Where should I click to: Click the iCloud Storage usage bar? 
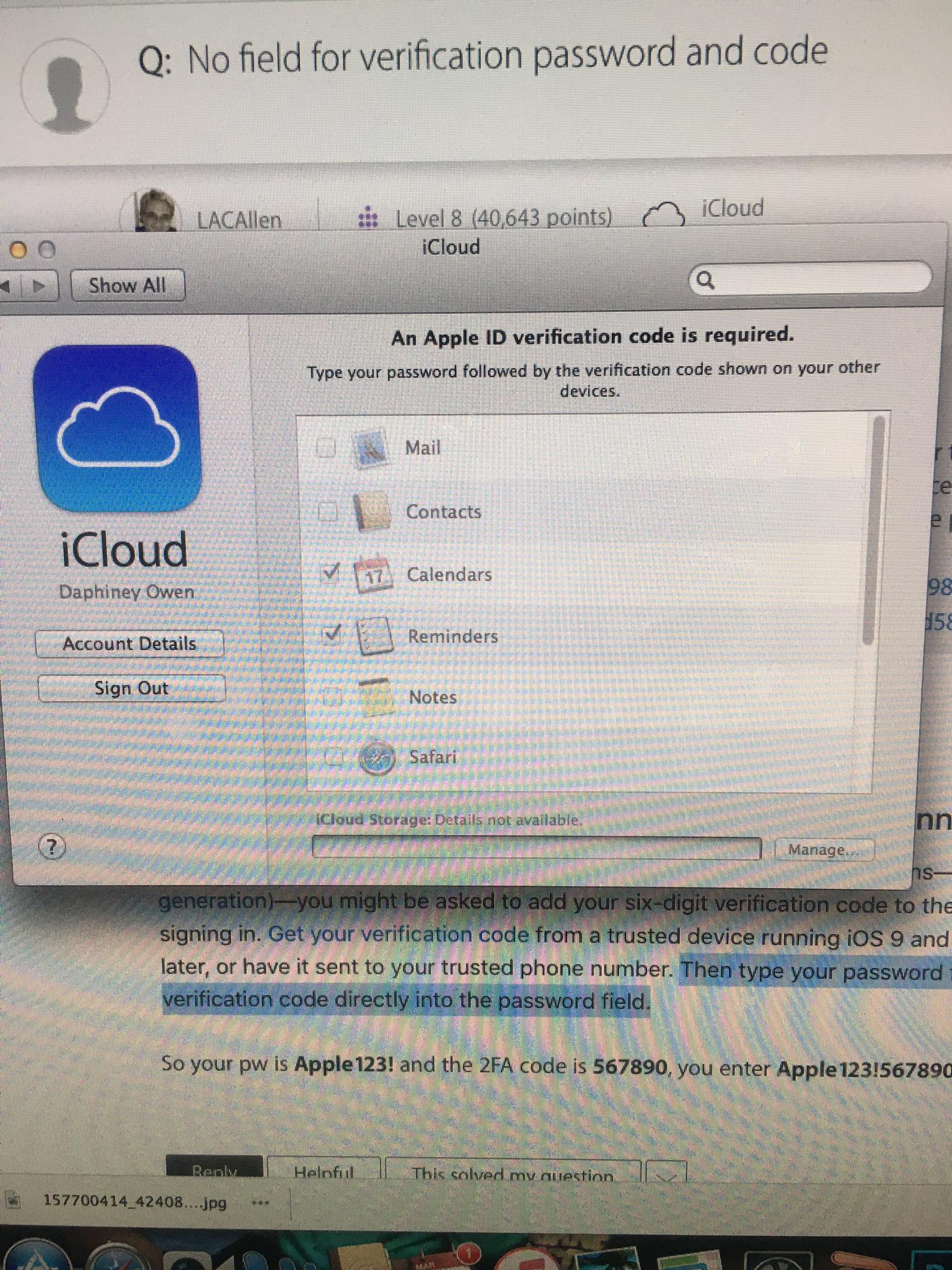coord(536,848)
